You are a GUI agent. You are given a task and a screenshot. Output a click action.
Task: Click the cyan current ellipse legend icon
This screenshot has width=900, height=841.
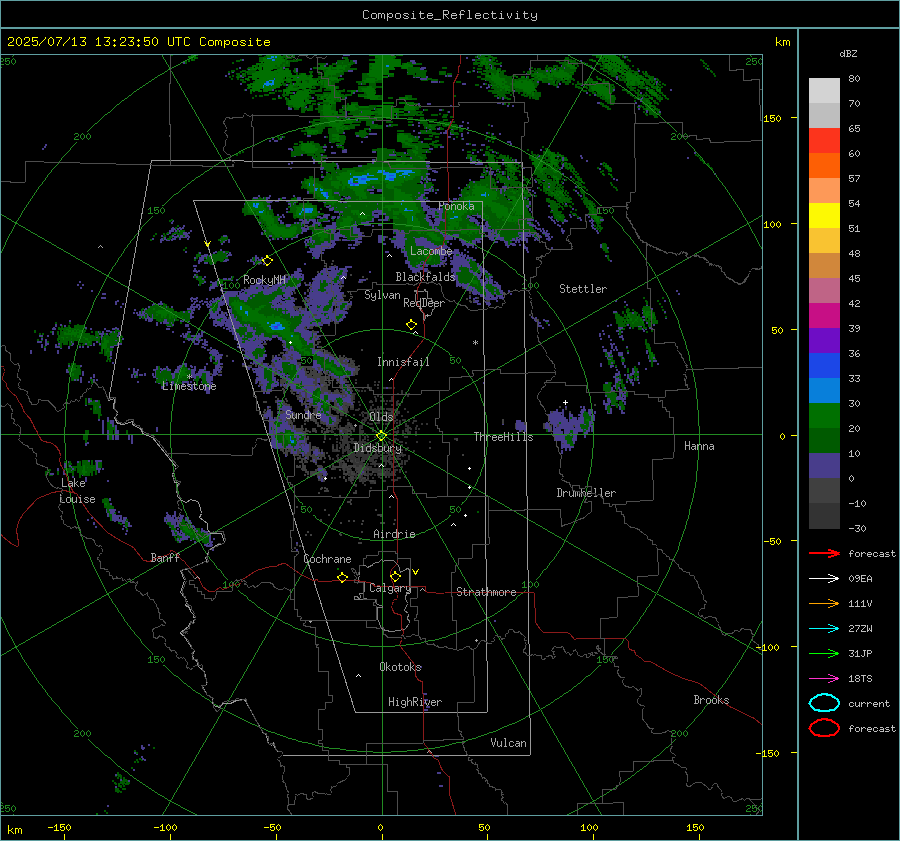point(824,703)
